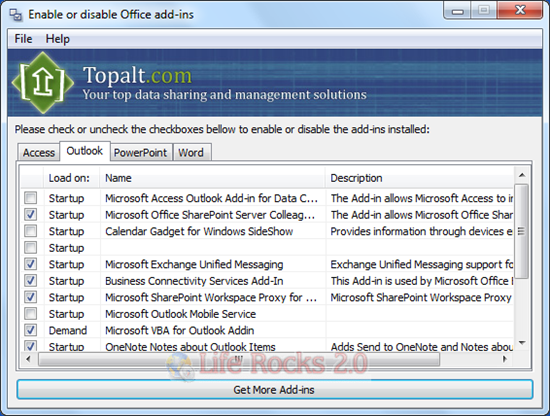The height and width of the screenshot is (416, 550).
Task: Enable Microsoft Access Outlook Add-in checkbox
Action: (31, 198)
